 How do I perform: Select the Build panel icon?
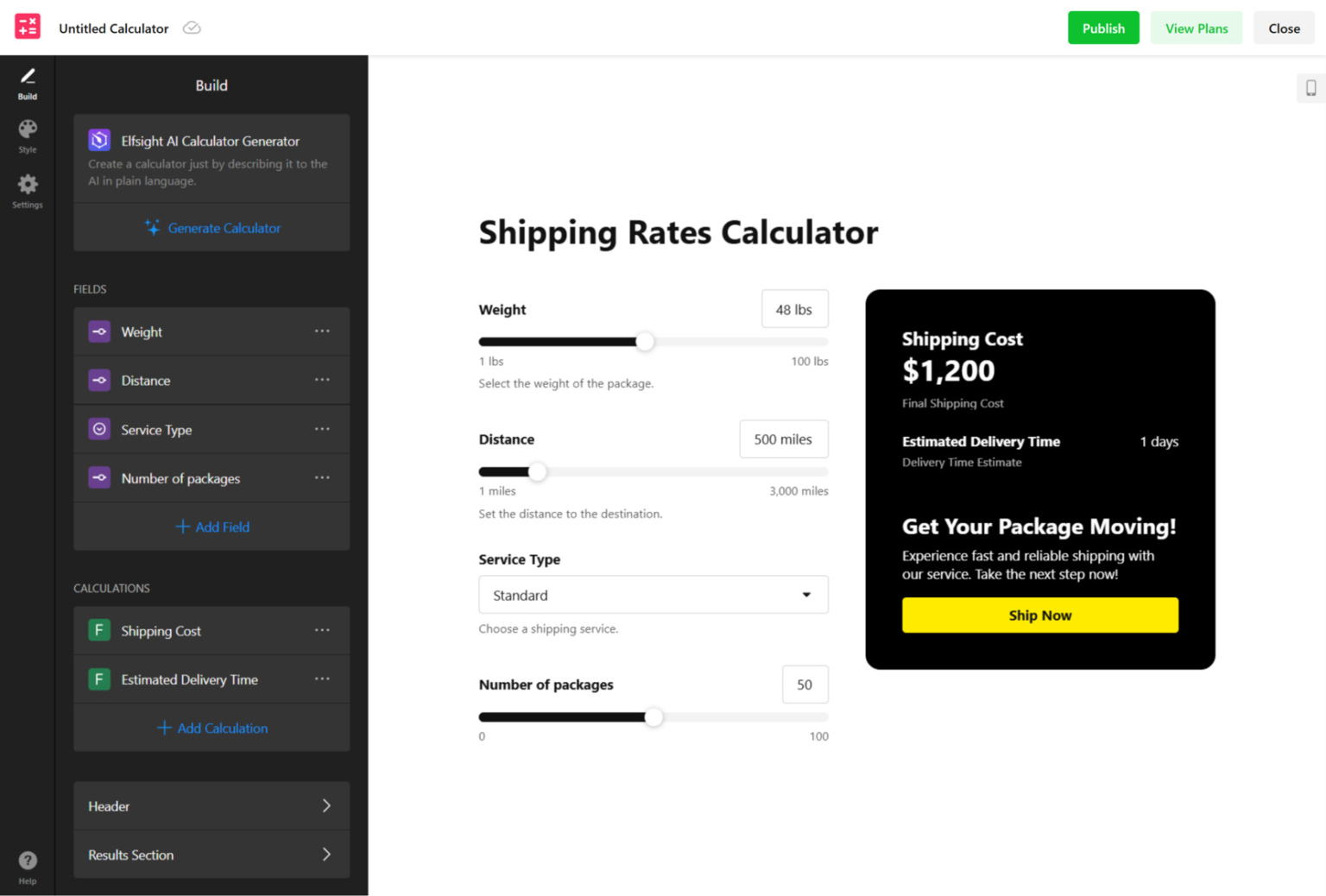click(27, 82)
